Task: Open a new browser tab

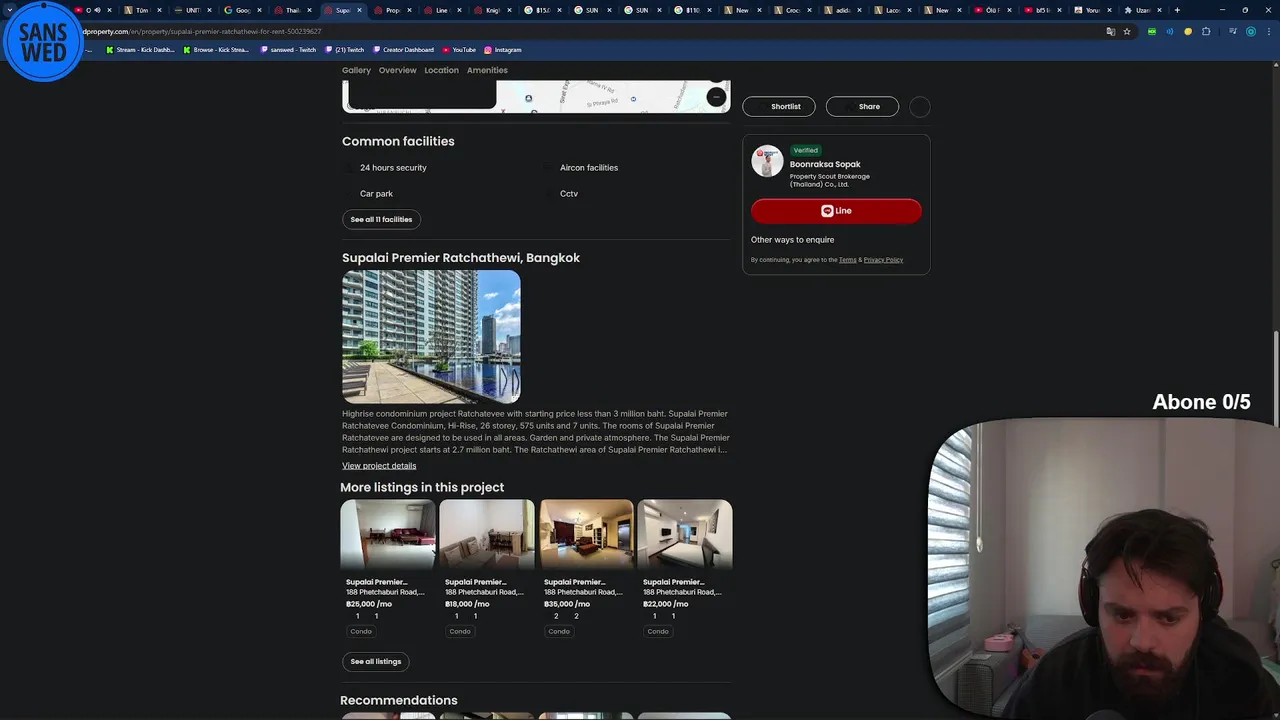Action: coord(1177,10)
